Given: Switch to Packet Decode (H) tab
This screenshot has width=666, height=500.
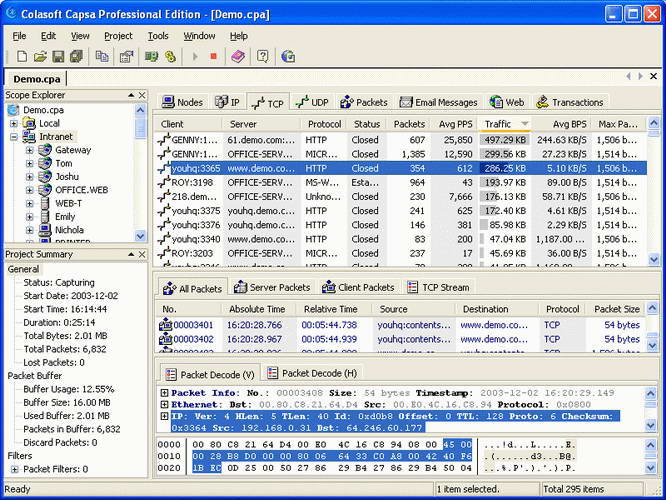Looking at the screenshot, I should (x=312, y=373).
